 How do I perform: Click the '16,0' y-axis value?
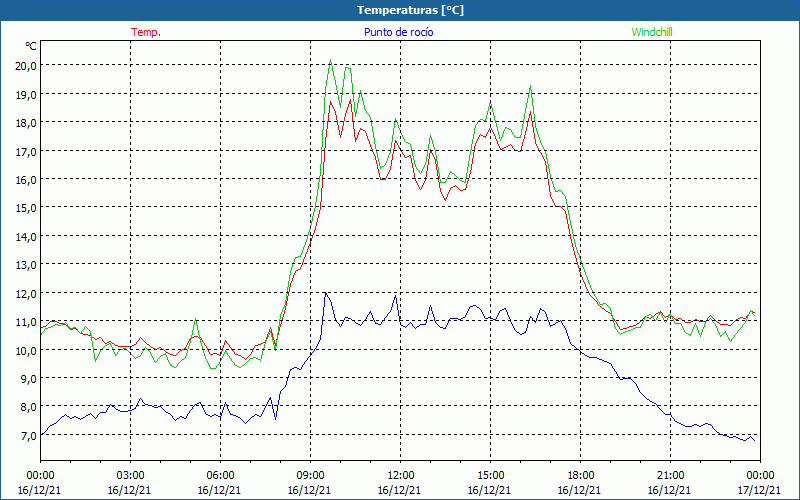(x=26, y=180)
